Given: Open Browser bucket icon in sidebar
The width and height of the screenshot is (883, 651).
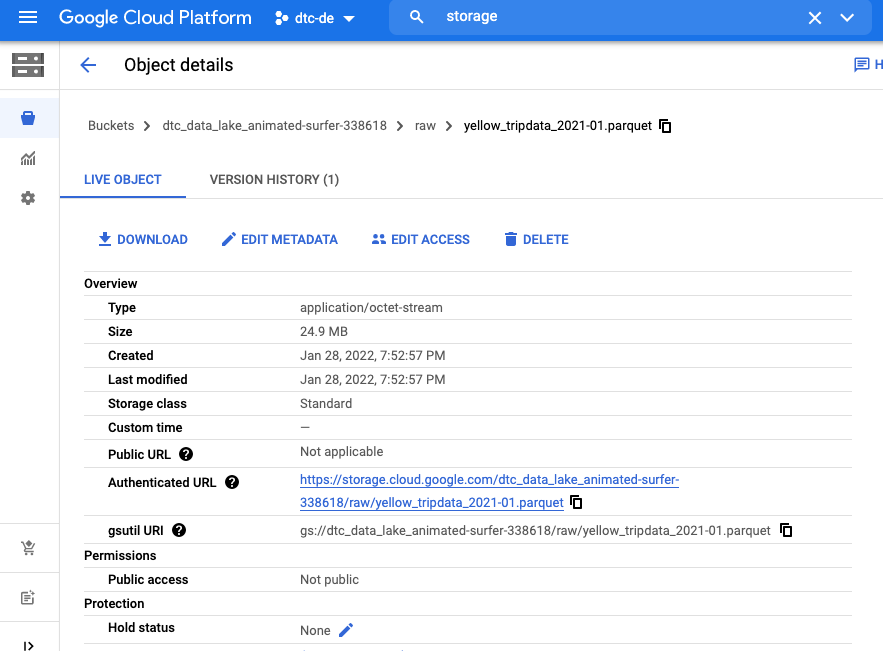Looking at the screenshot, I should pos(28,118).
